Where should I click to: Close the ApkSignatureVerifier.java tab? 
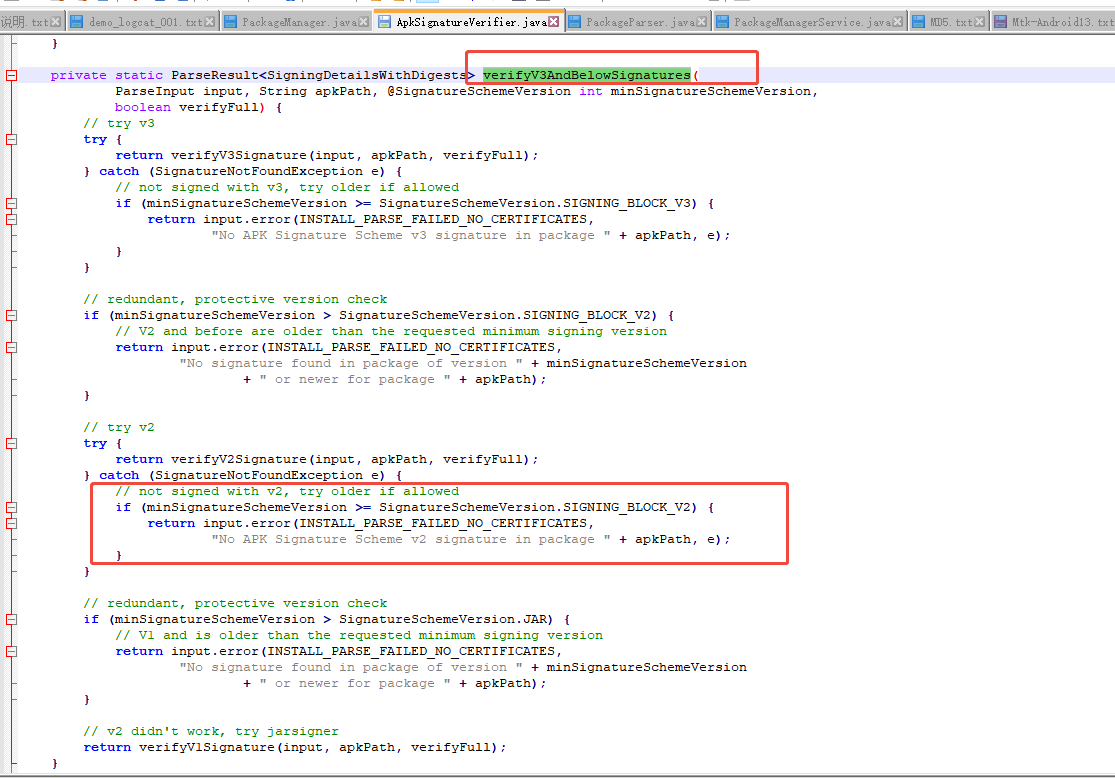click(x=553, y=22)
